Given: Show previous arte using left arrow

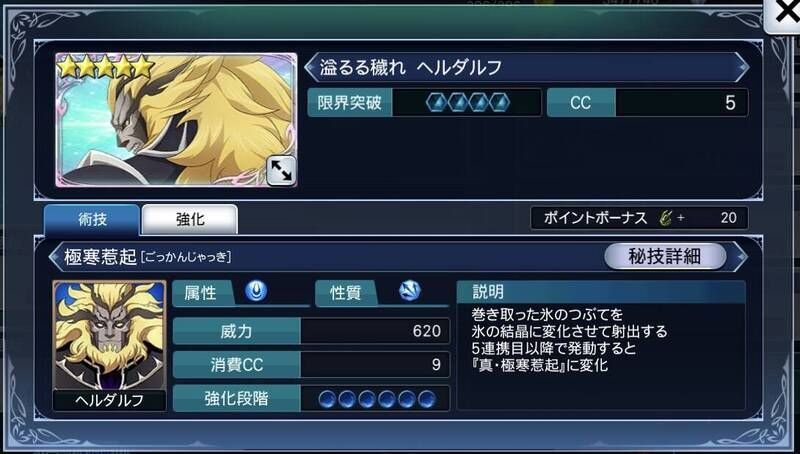Looking at the screenshot, I should click(x=55, y=256).
